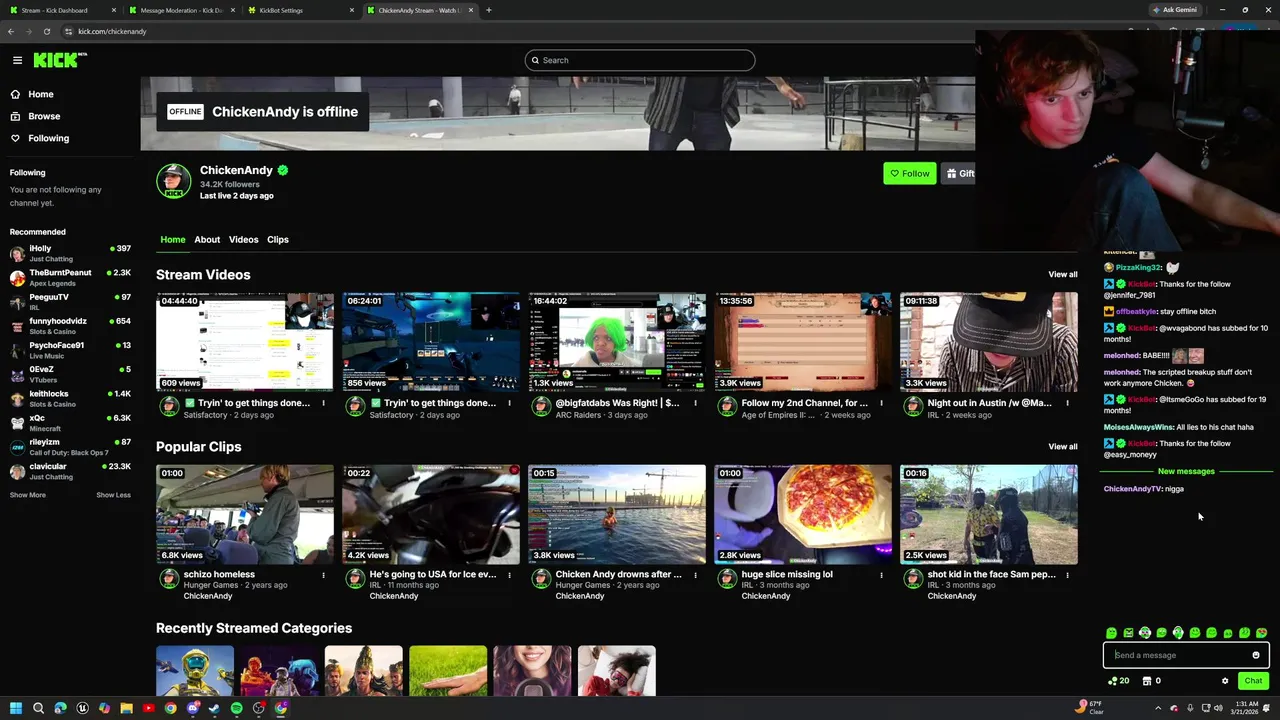Open options menu for He's going to USA clip

pyautogui.click(x=509, y=575)
